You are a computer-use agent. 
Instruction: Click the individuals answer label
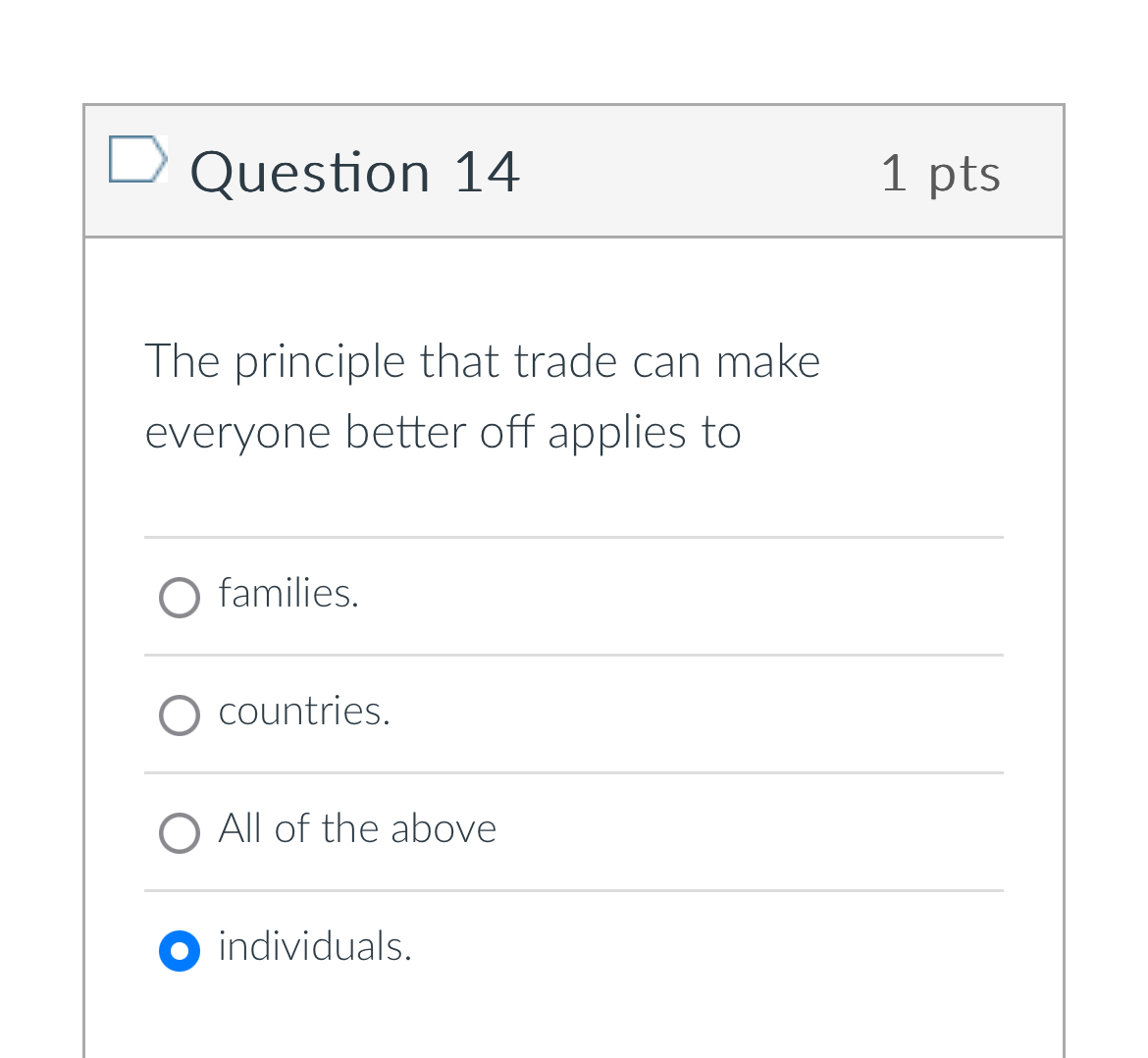[314, 948]
